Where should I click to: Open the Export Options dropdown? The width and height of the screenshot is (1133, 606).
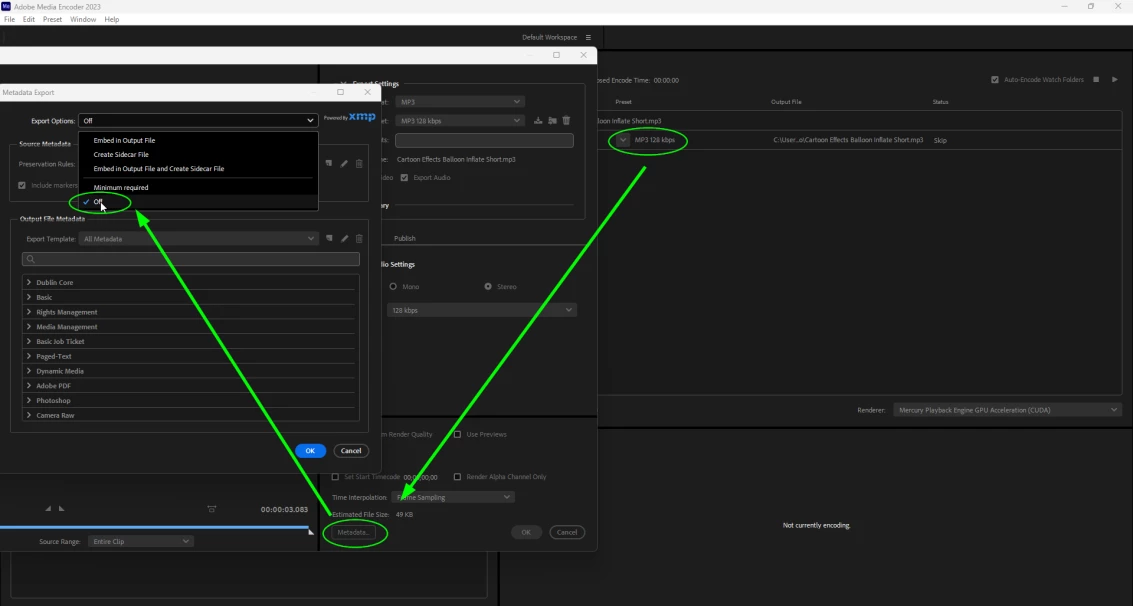click(x=198, y=121)
